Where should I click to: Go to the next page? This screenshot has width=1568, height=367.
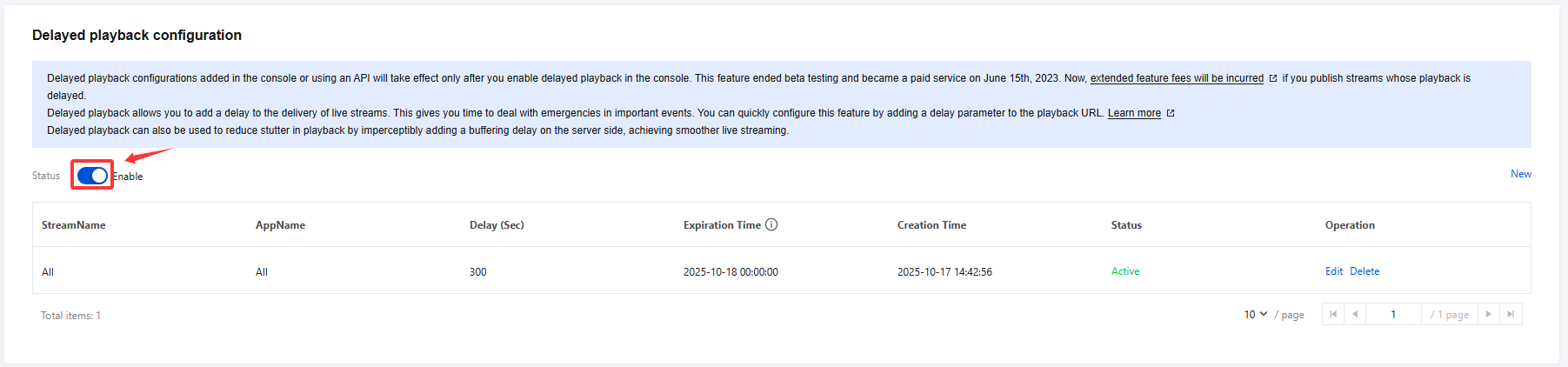(x=1489, y=314)
